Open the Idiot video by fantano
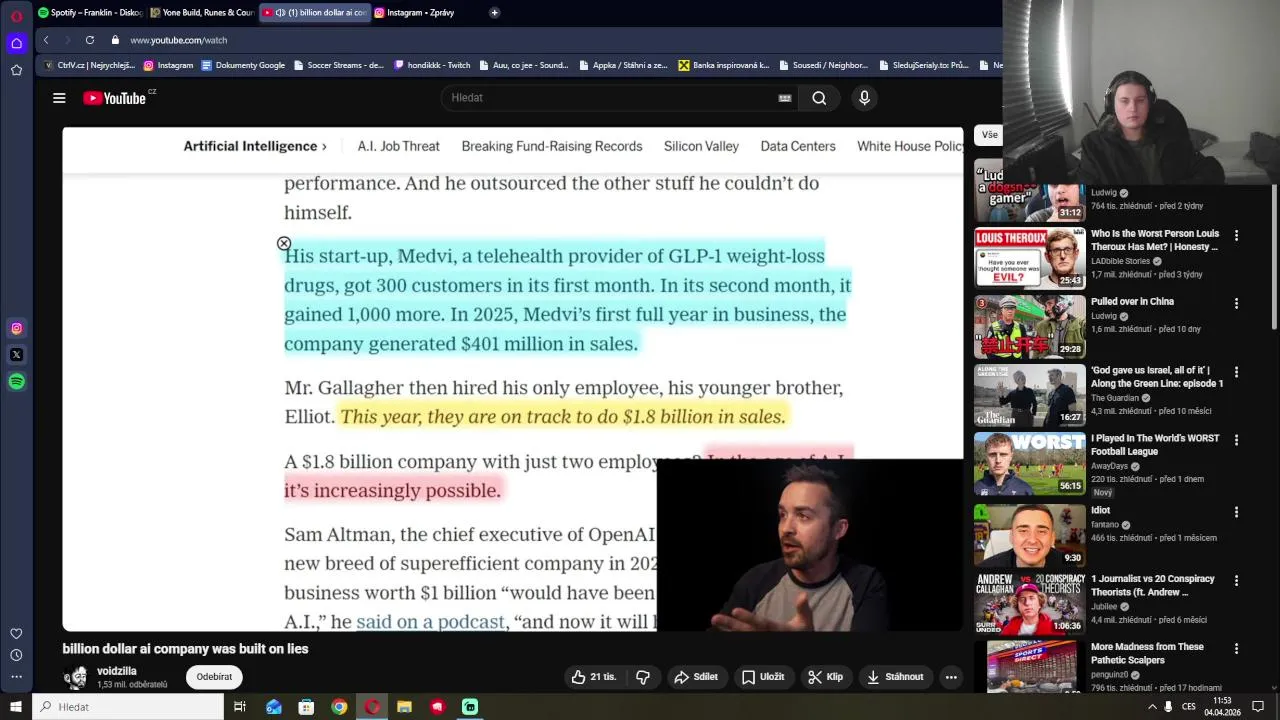Image resolution: width=1280 pixels, height=720 pixels. point(1030,535)
